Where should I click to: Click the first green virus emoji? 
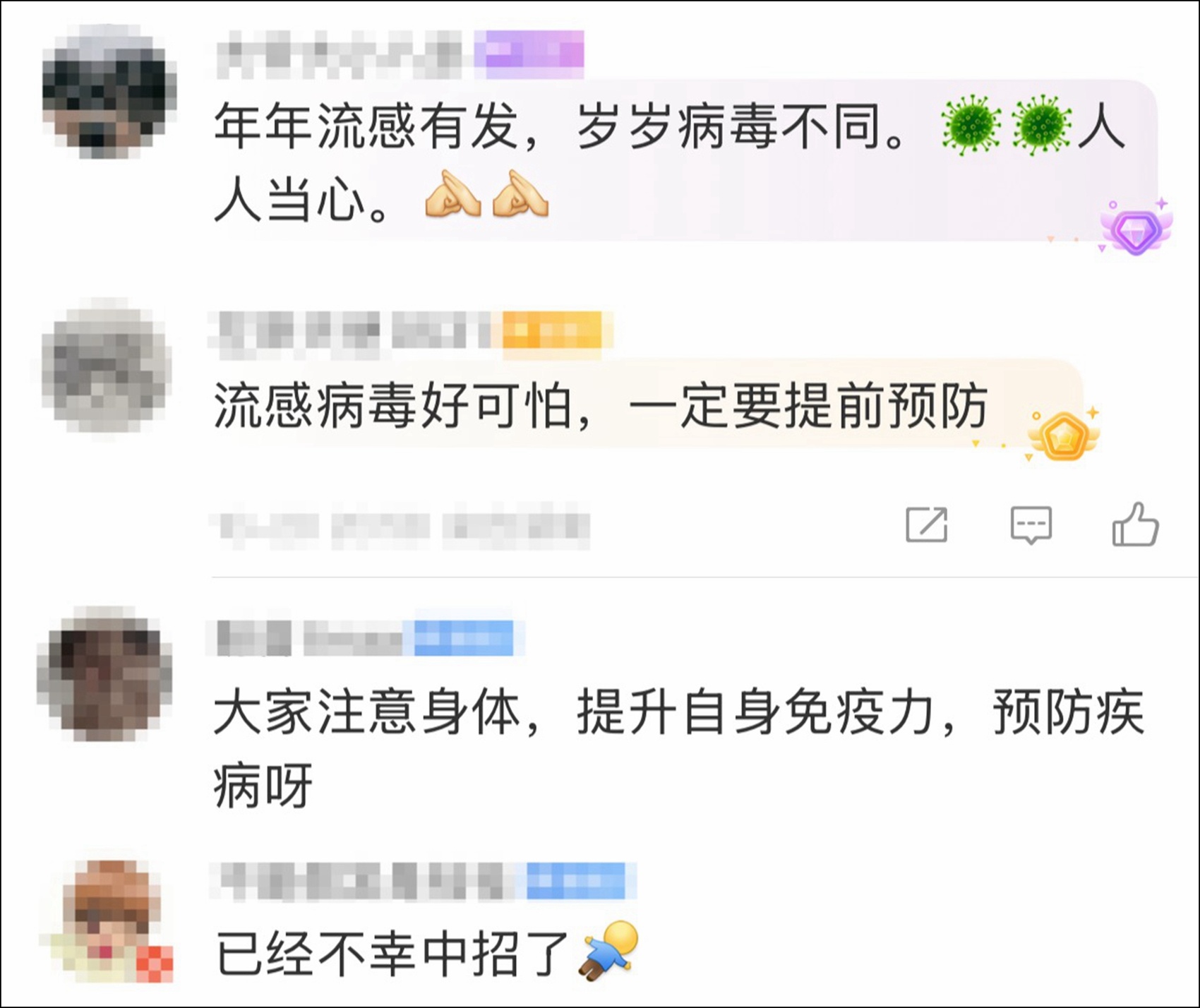coord(971,127)
